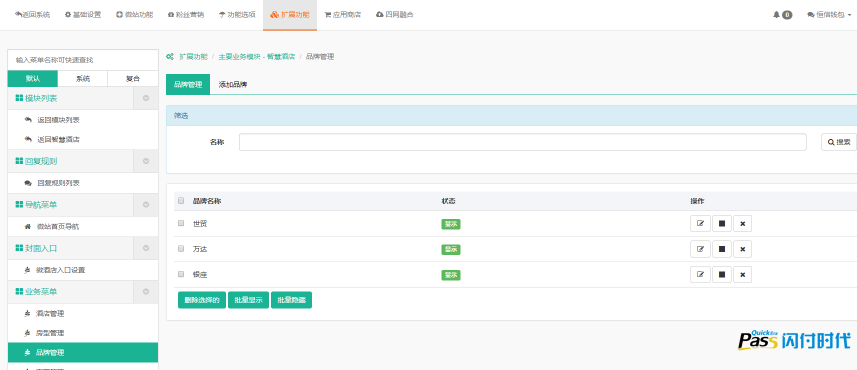Image resolution: width=857 pixels, height=370 pixels.
Task: Click the 删除选择的 button
Action: pos(202,300)
